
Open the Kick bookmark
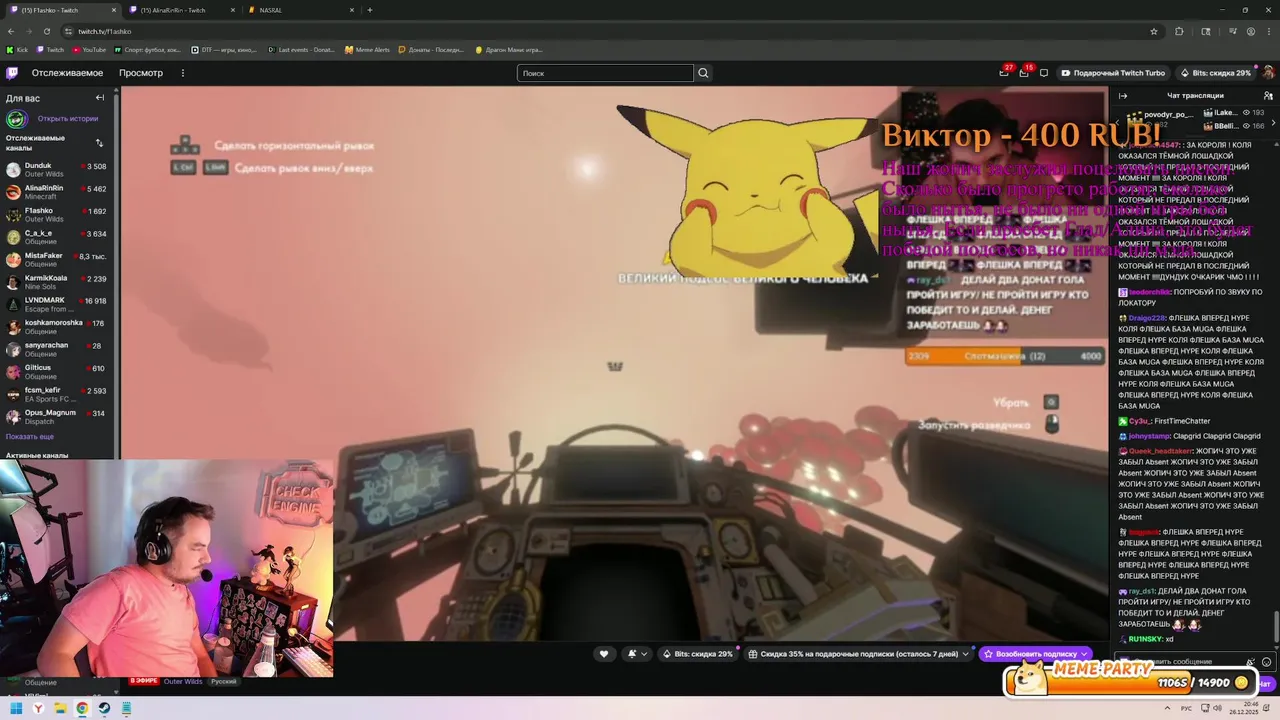point(17,49)
